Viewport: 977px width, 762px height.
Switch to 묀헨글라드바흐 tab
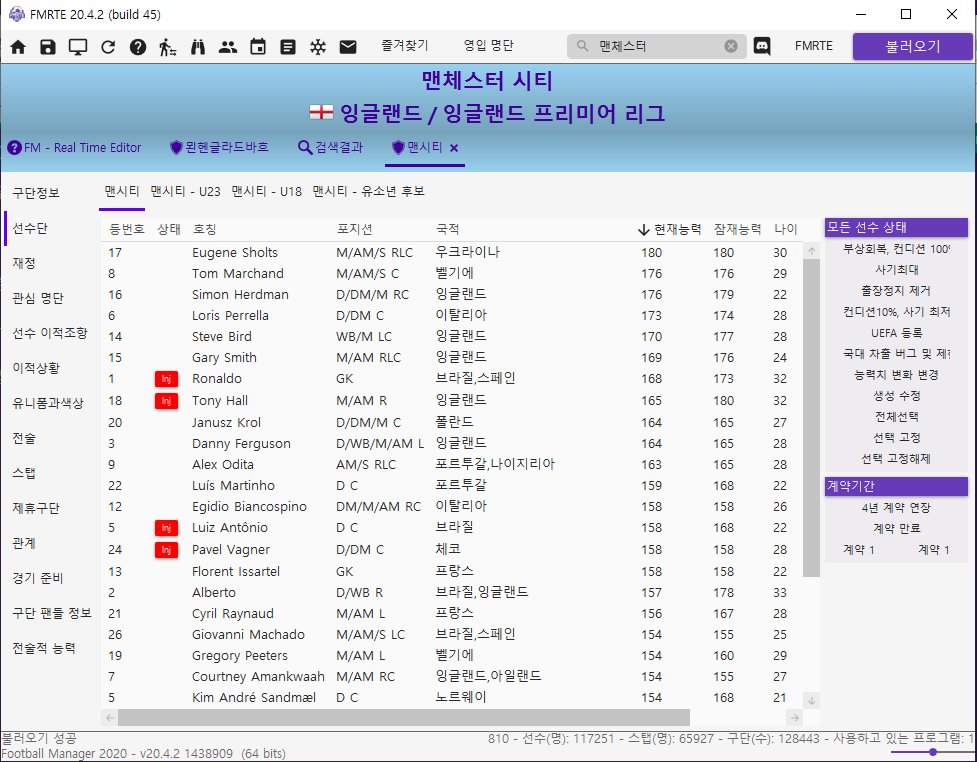(x=219, y=148)
